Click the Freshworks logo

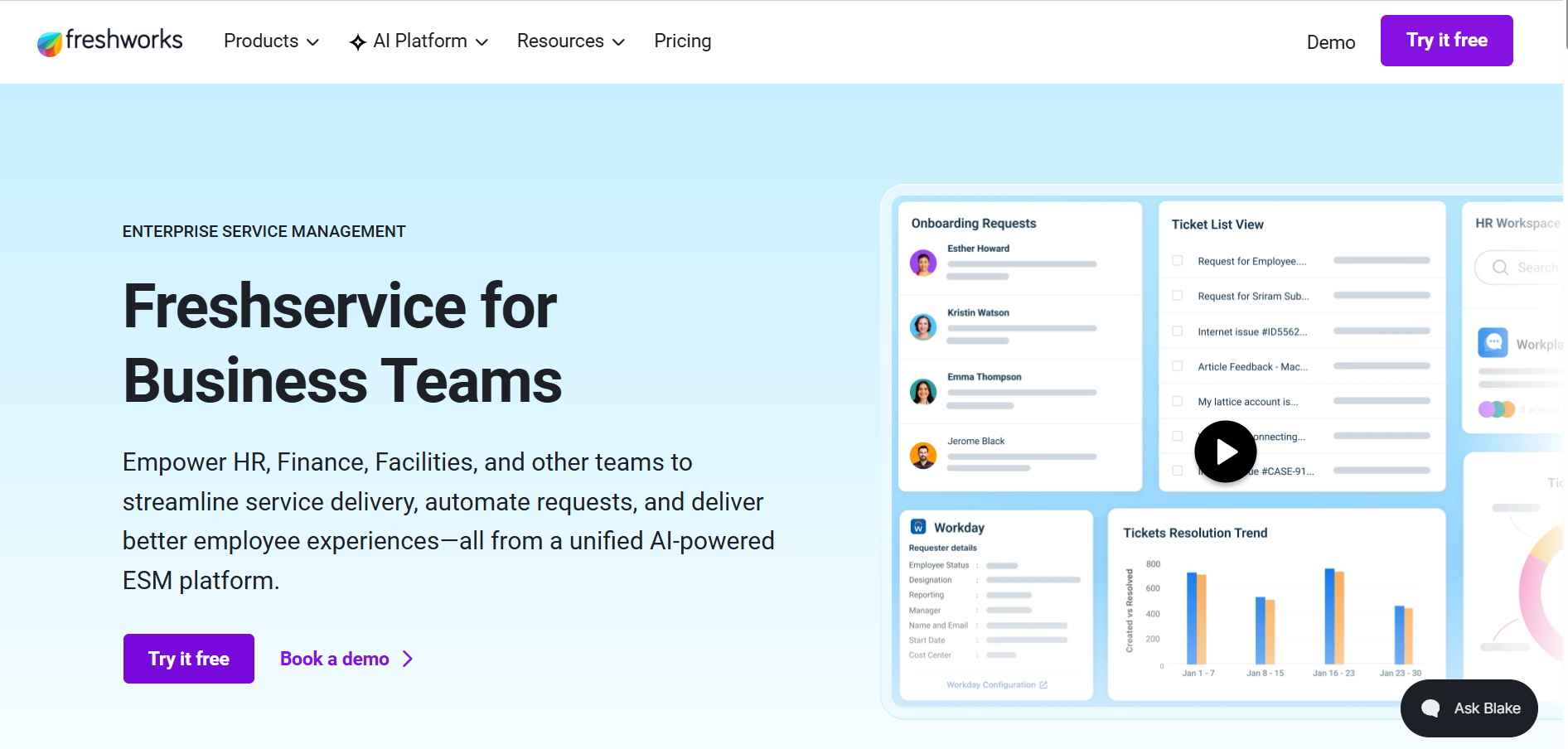[109, 41]
